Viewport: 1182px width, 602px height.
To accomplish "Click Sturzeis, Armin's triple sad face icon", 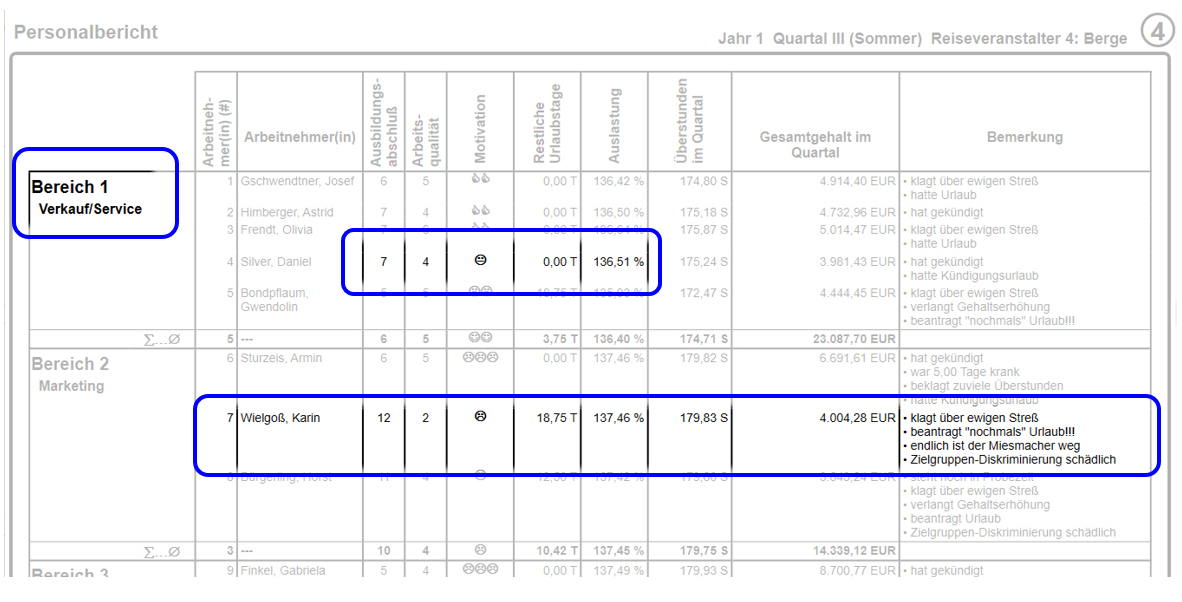I will 480,358.
